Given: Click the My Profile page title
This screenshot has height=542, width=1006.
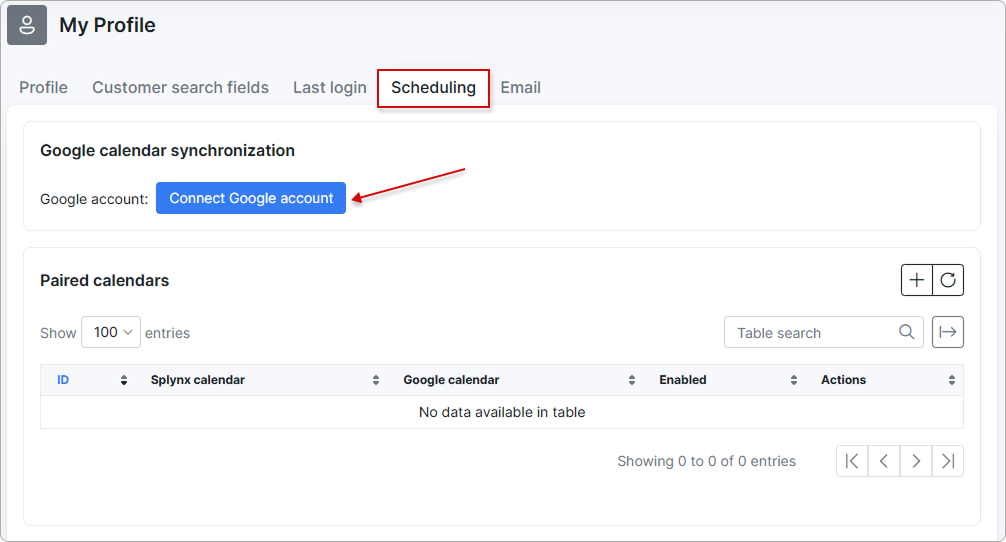Looking at the screenshot, I should click(107, 25).
